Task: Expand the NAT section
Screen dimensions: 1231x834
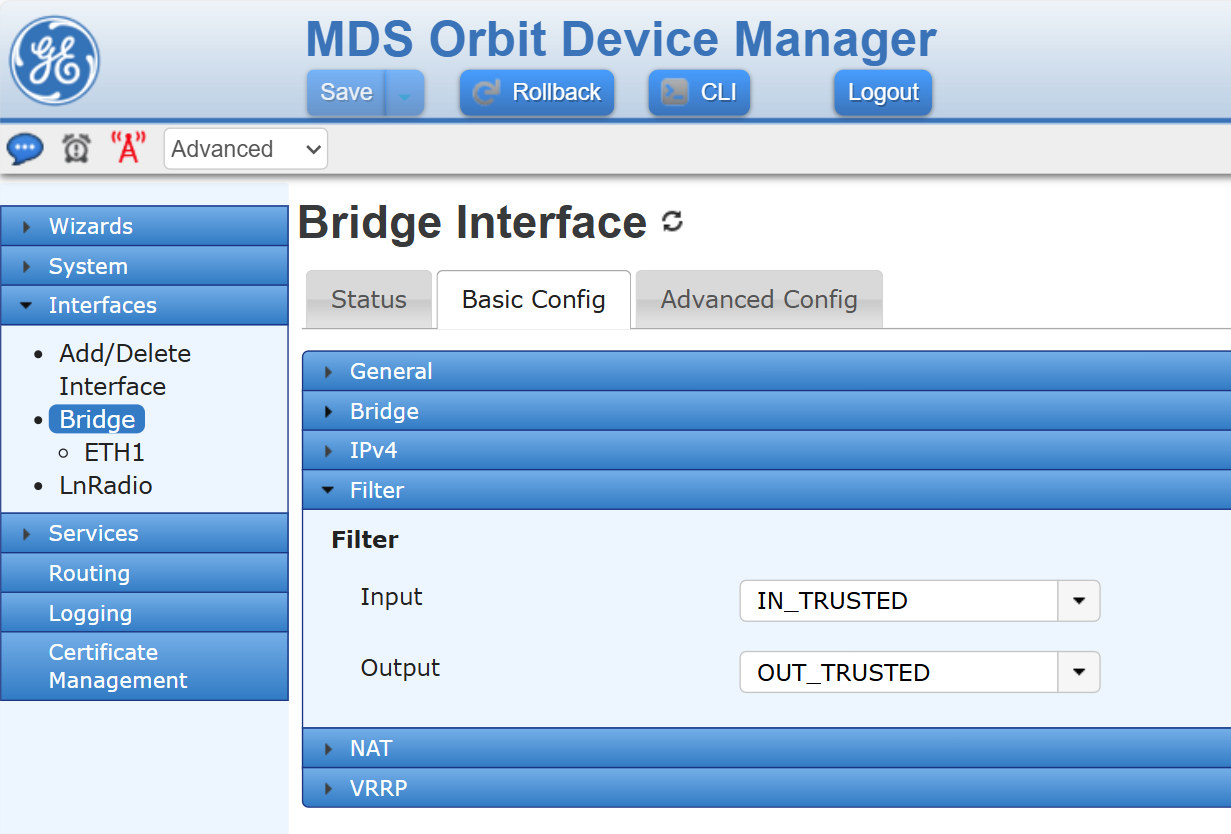Action: (x=371, y=748)
